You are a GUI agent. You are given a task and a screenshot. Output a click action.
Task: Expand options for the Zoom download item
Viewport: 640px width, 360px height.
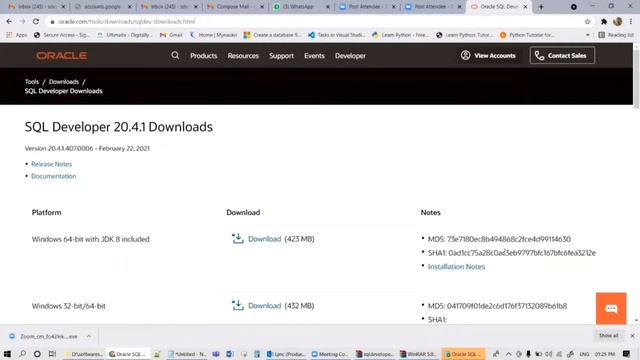click(89, 336)
